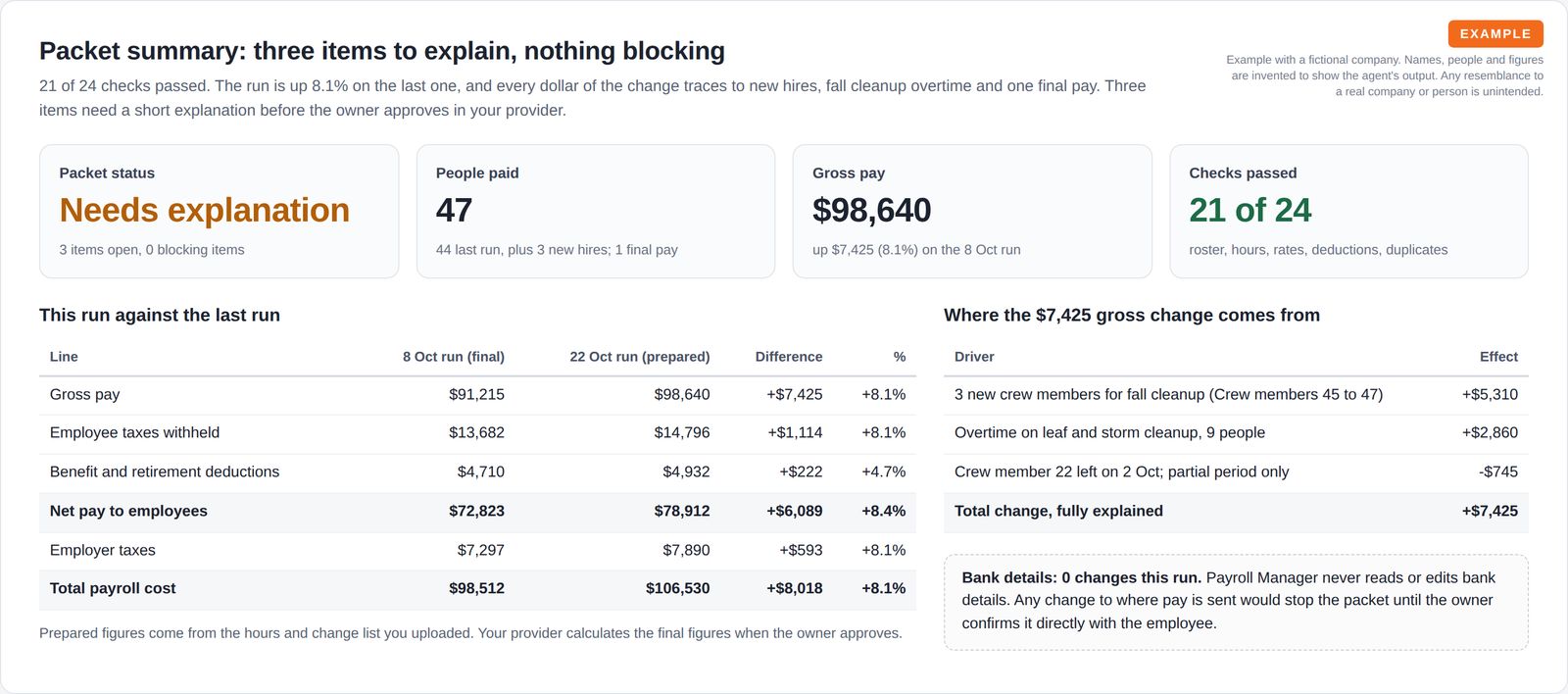Image resolution: width=1568 pixels, height=694 pixels.
Task: Click the People paid value 47
Action: (454, 210)
